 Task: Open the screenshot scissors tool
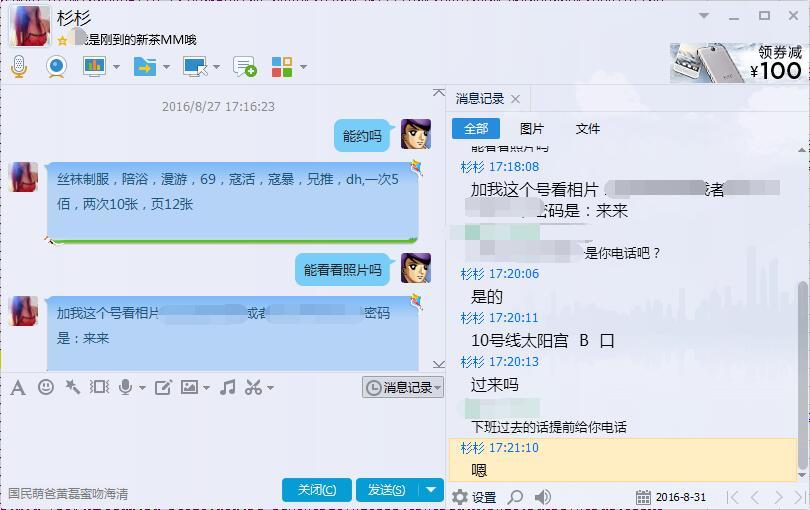[253, 387]
